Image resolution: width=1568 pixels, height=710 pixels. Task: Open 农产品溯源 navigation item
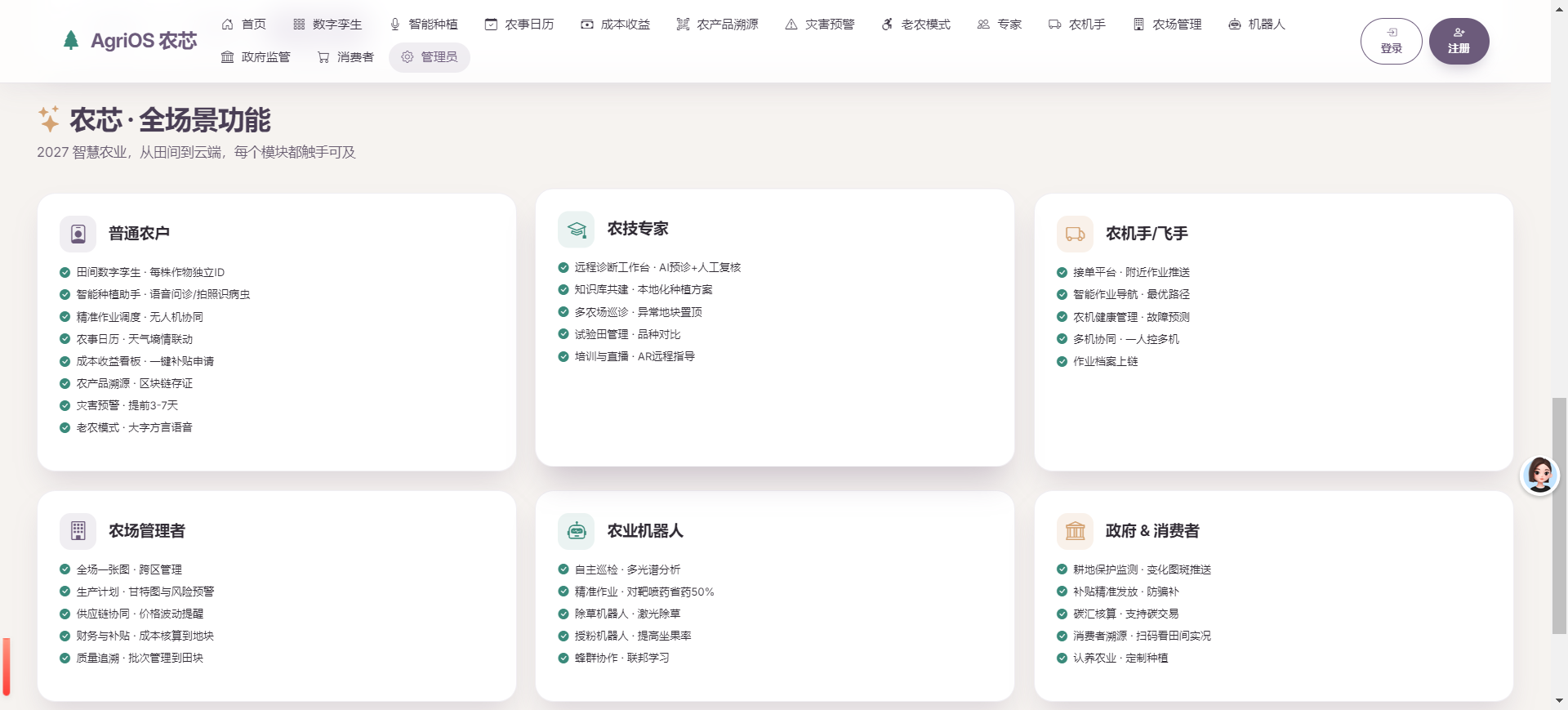[717, 25]
